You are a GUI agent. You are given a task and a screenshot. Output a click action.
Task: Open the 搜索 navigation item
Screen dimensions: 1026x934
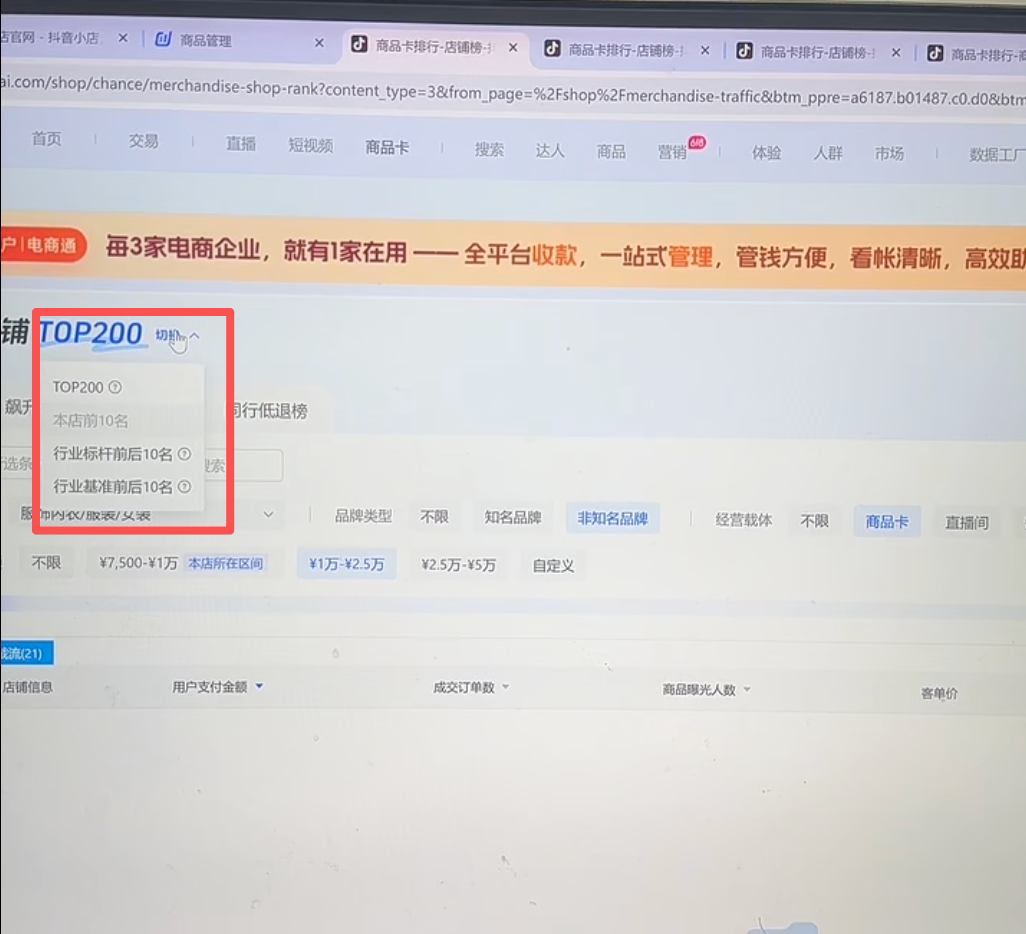coord(489,149)
